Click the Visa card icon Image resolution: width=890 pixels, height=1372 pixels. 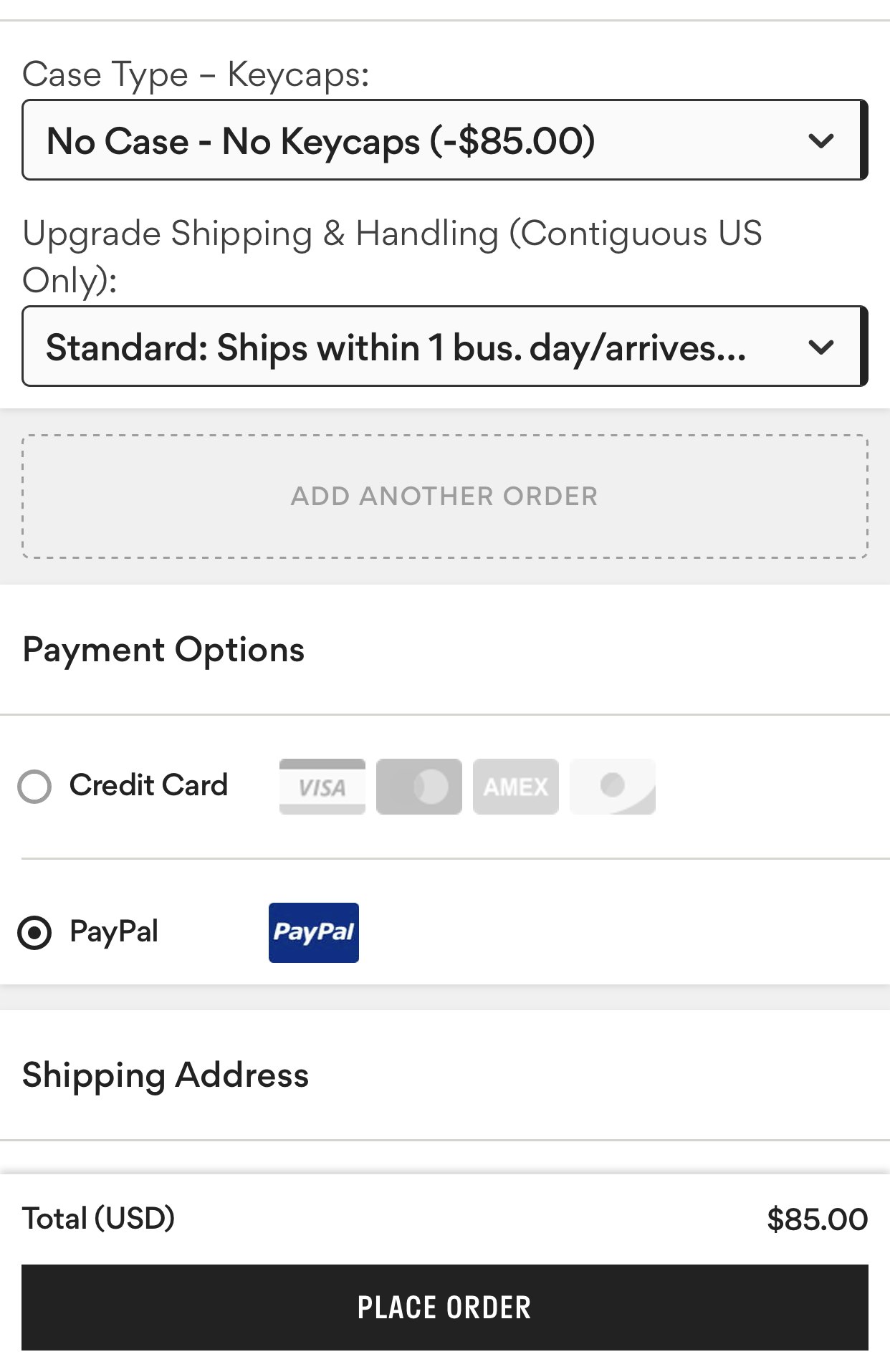[322, 787]
